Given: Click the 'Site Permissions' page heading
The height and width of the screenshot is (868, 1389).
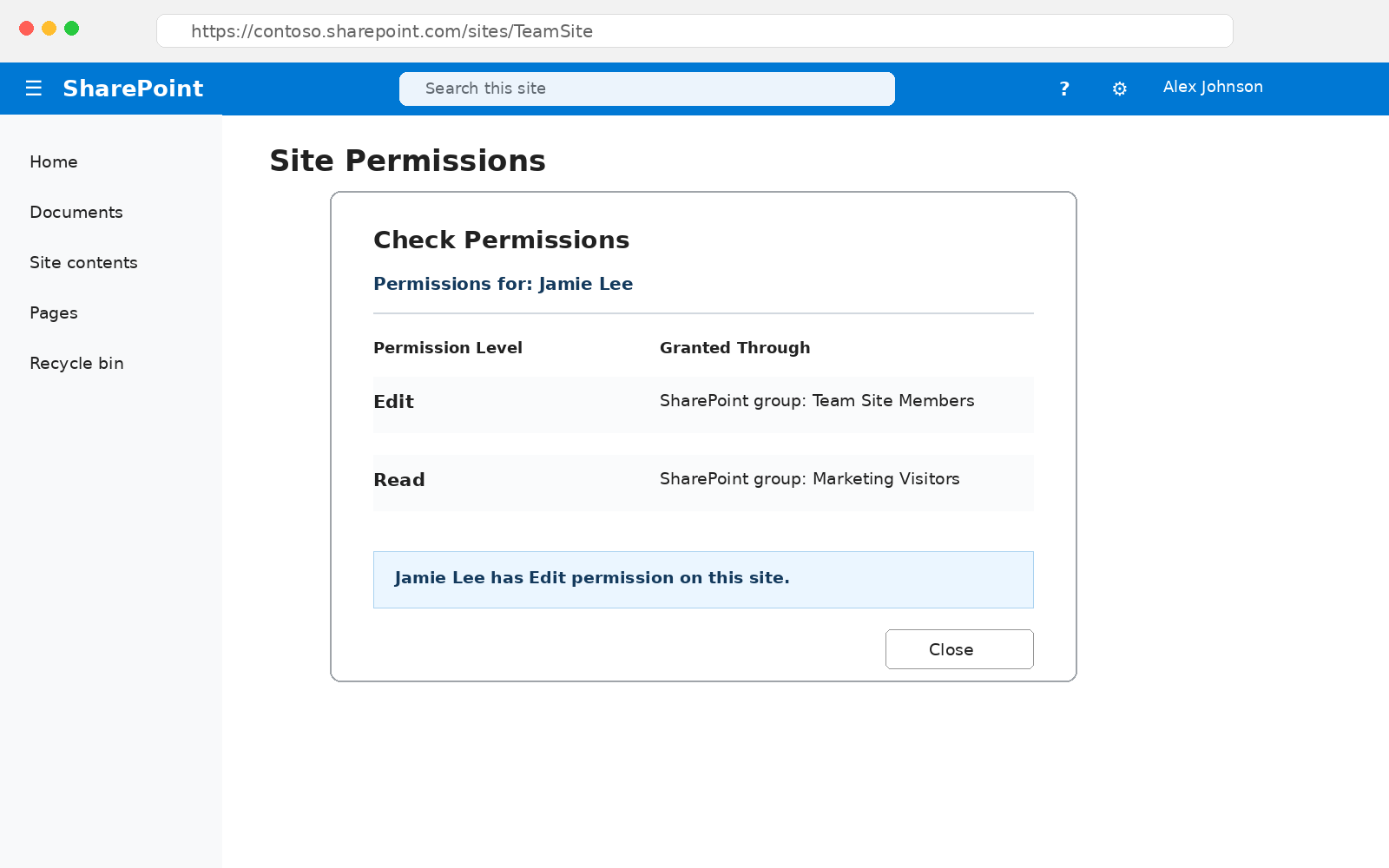Looking at the screenshot, I should [407, 161].
